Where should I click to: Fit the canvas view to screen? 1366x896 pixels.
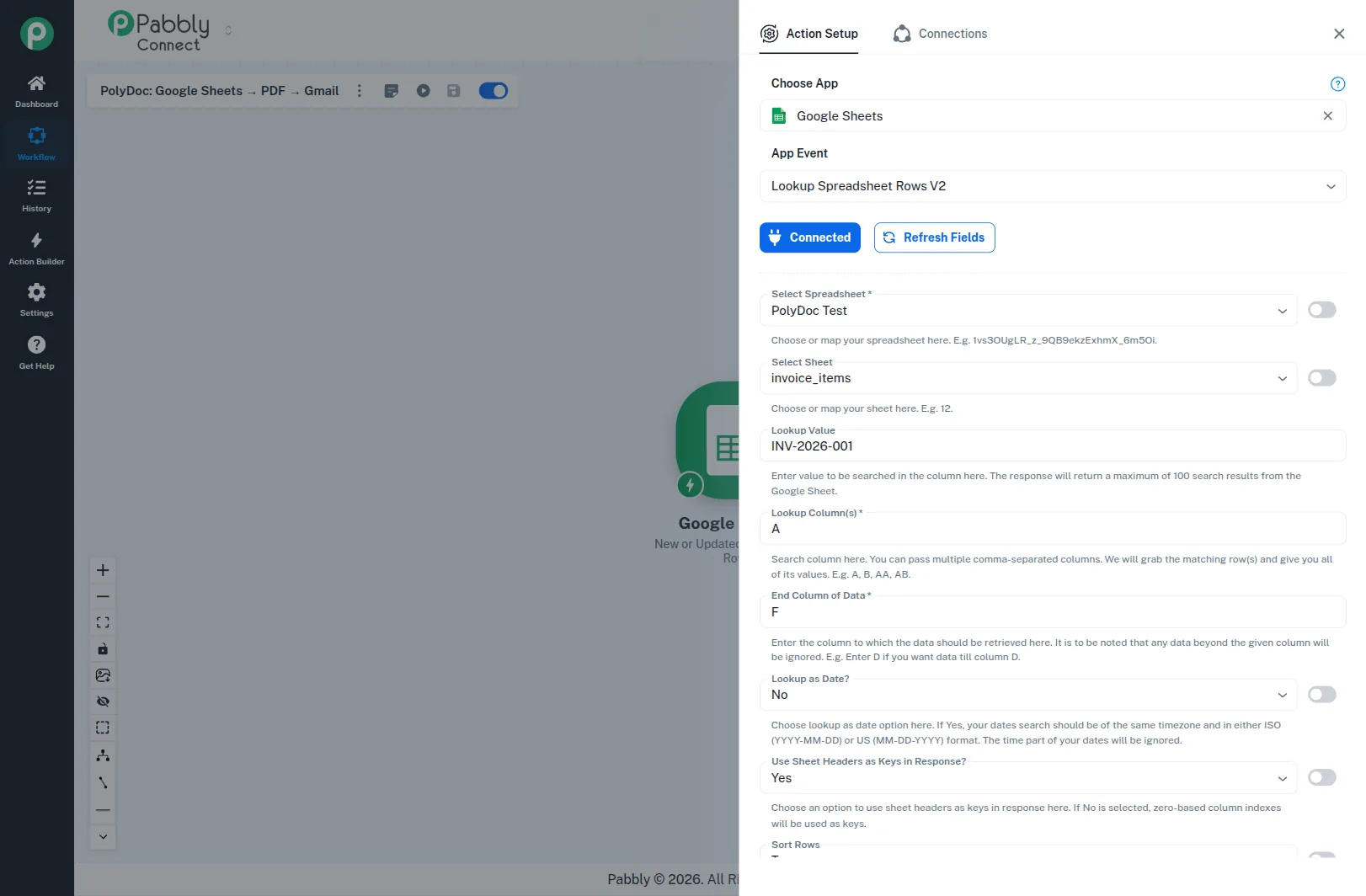[x=103, y=622]
